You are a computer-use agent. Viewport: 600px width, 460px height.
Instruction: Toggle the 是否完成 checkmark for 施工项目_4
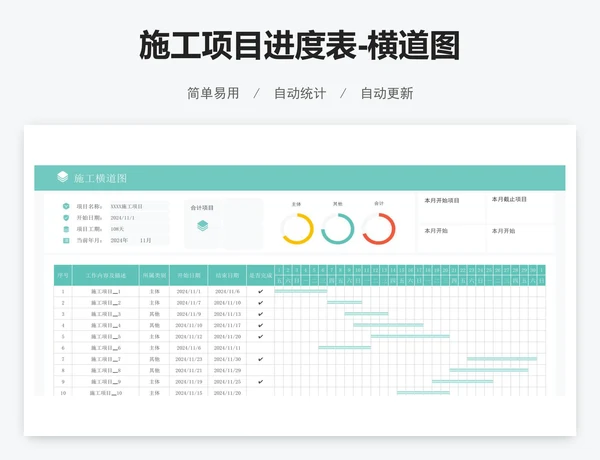click(x=261, y=325)
